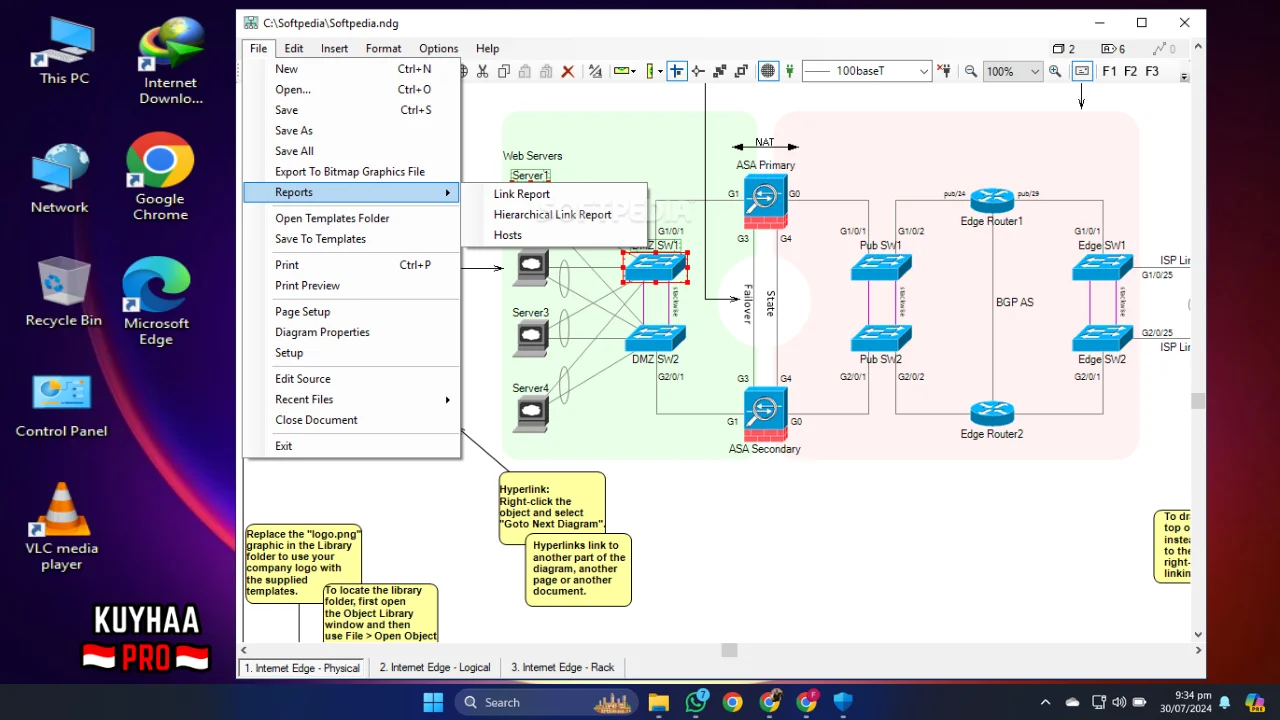Click the filled two-box link icon in toolbar
The image size is (1280, 720).
point(719,71)
